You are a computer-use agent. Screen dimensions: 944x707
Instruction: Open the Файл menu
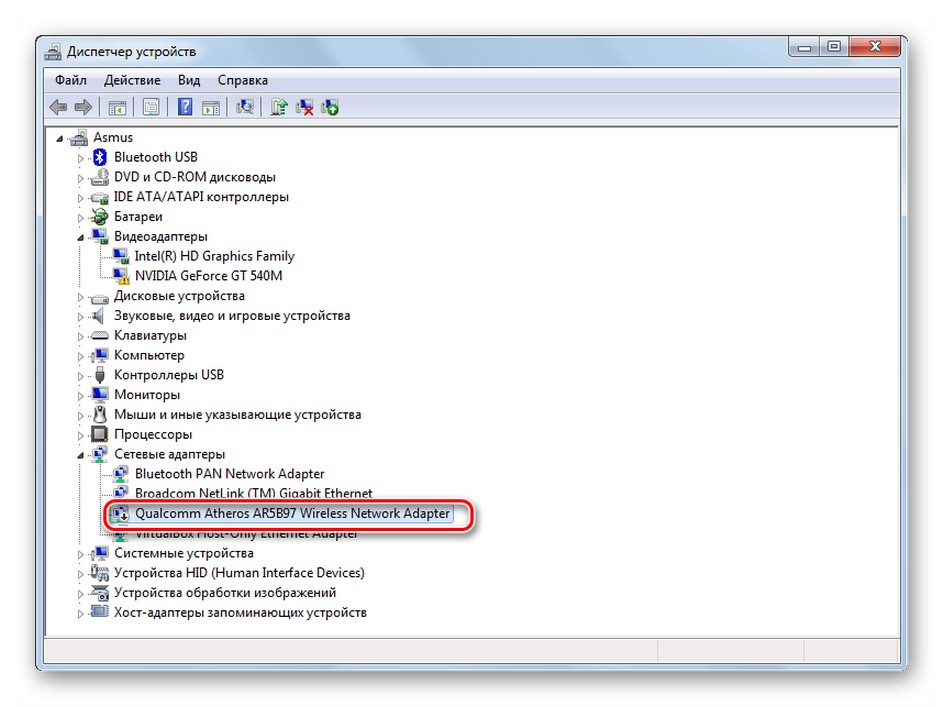71,80
